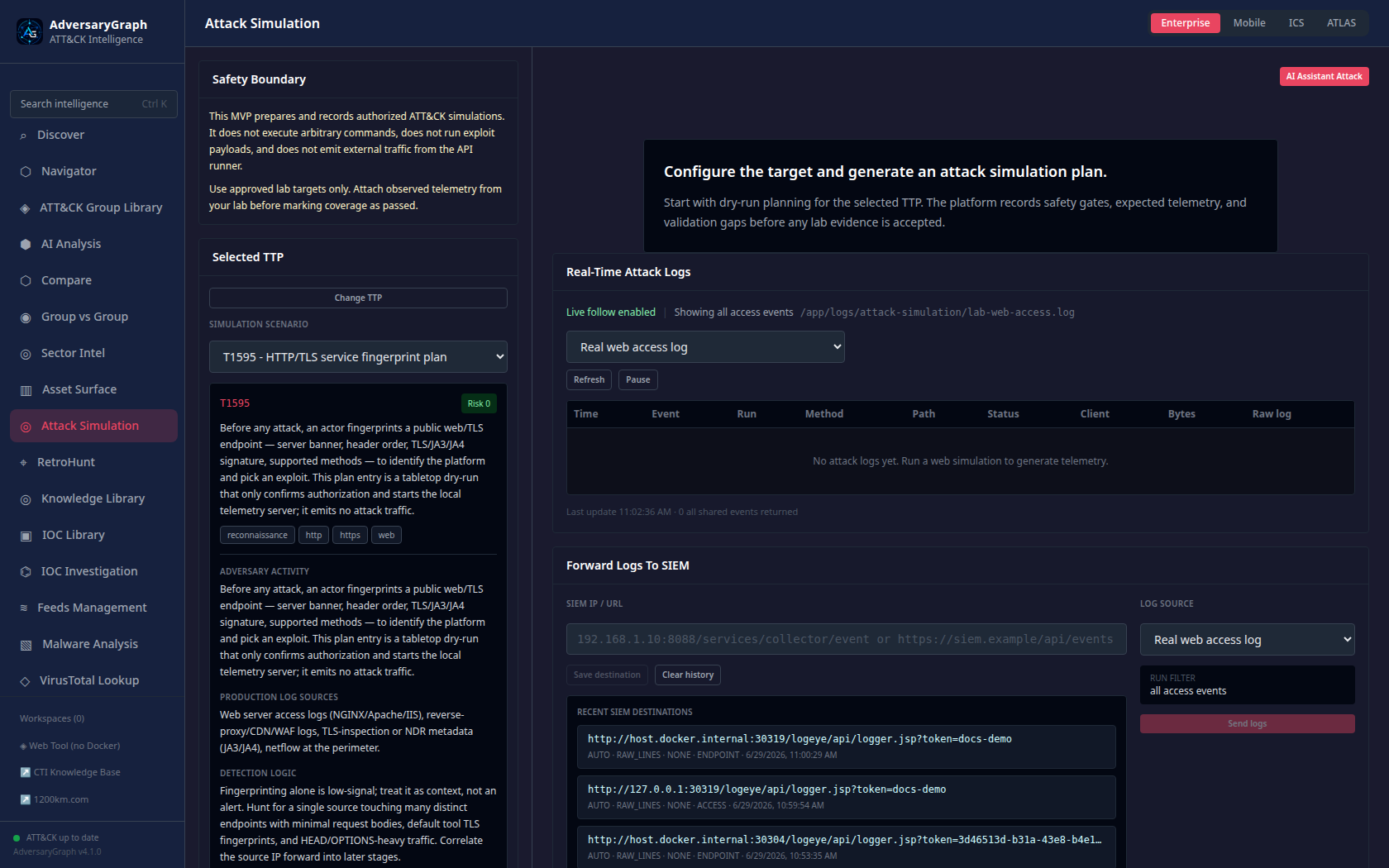Click the https tag
Image resolution: width=1389 pixels, height=868 pixels.
[350, 535]
